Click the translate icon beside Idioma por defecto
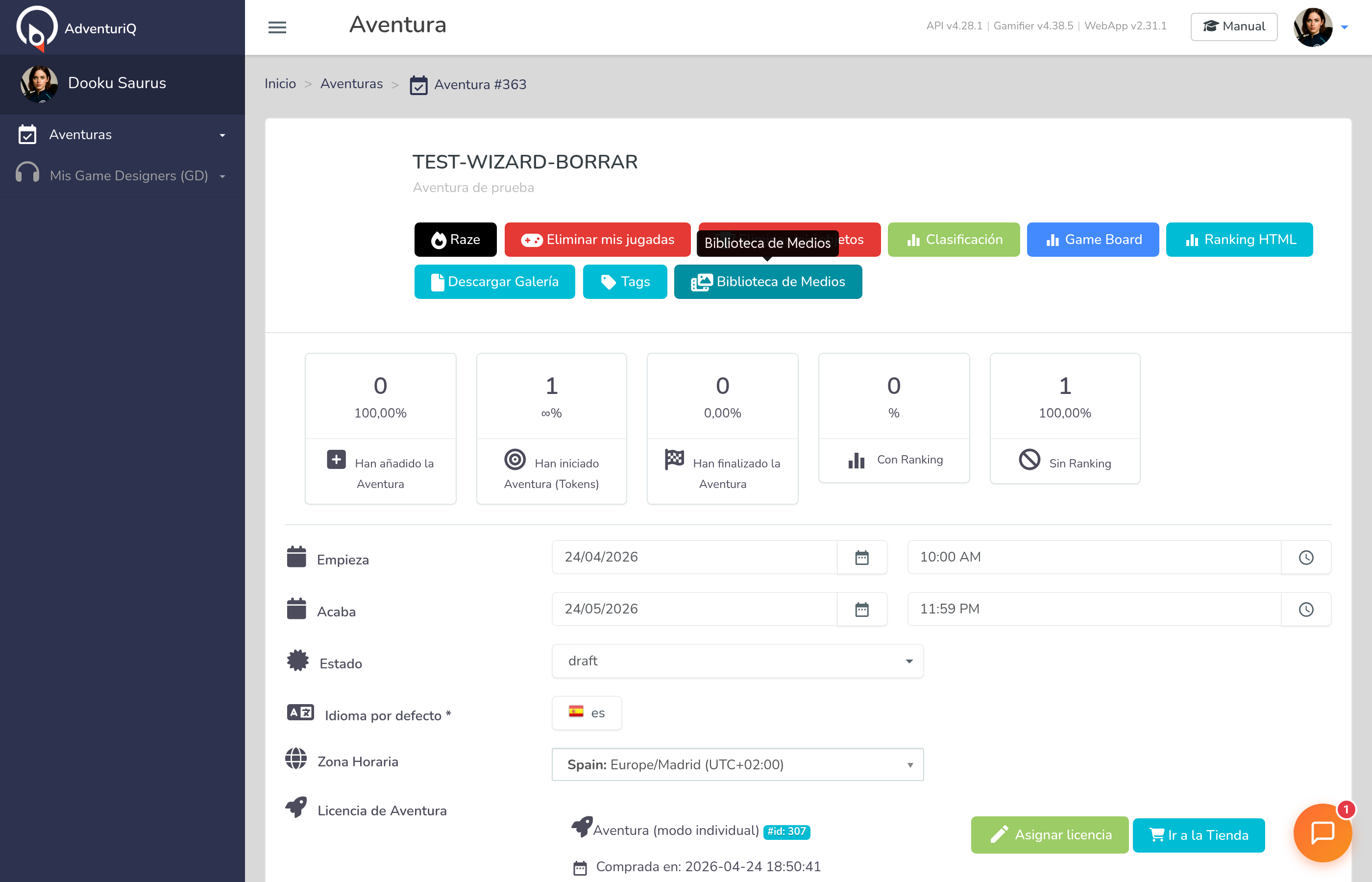This screenshot has width=1372, height=882. tap(300, 712)
